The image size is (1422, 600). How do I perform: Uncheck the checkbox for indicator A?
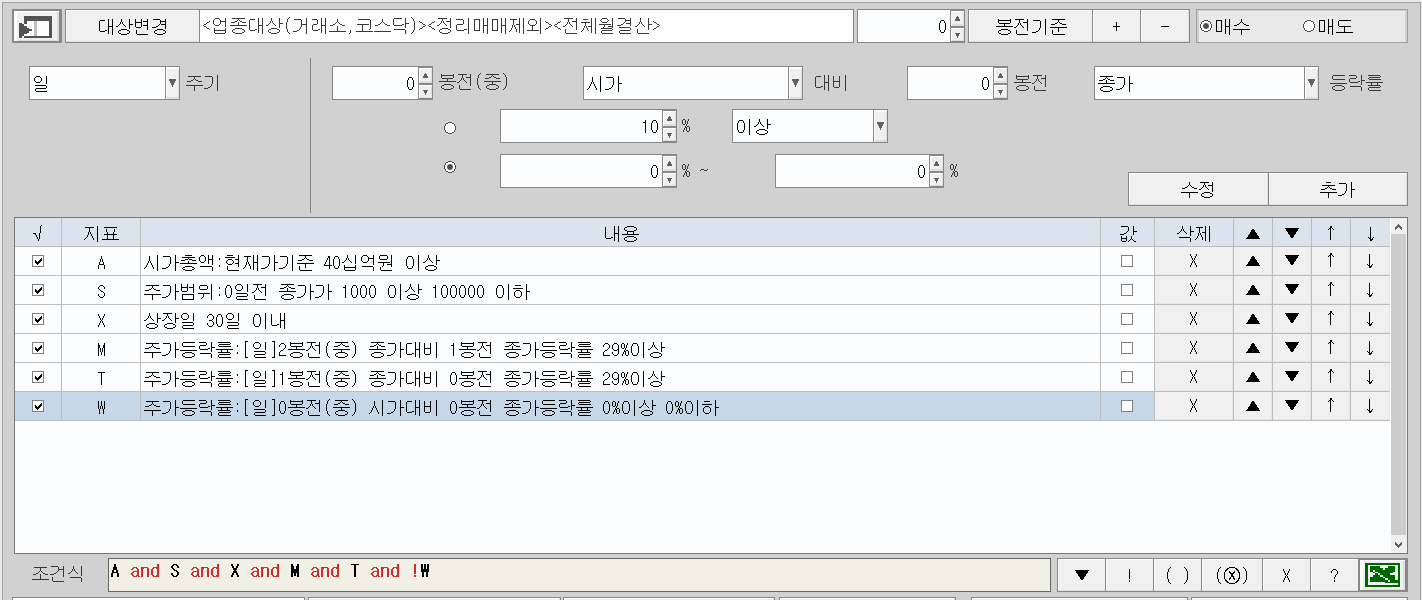tap(39, 262)
